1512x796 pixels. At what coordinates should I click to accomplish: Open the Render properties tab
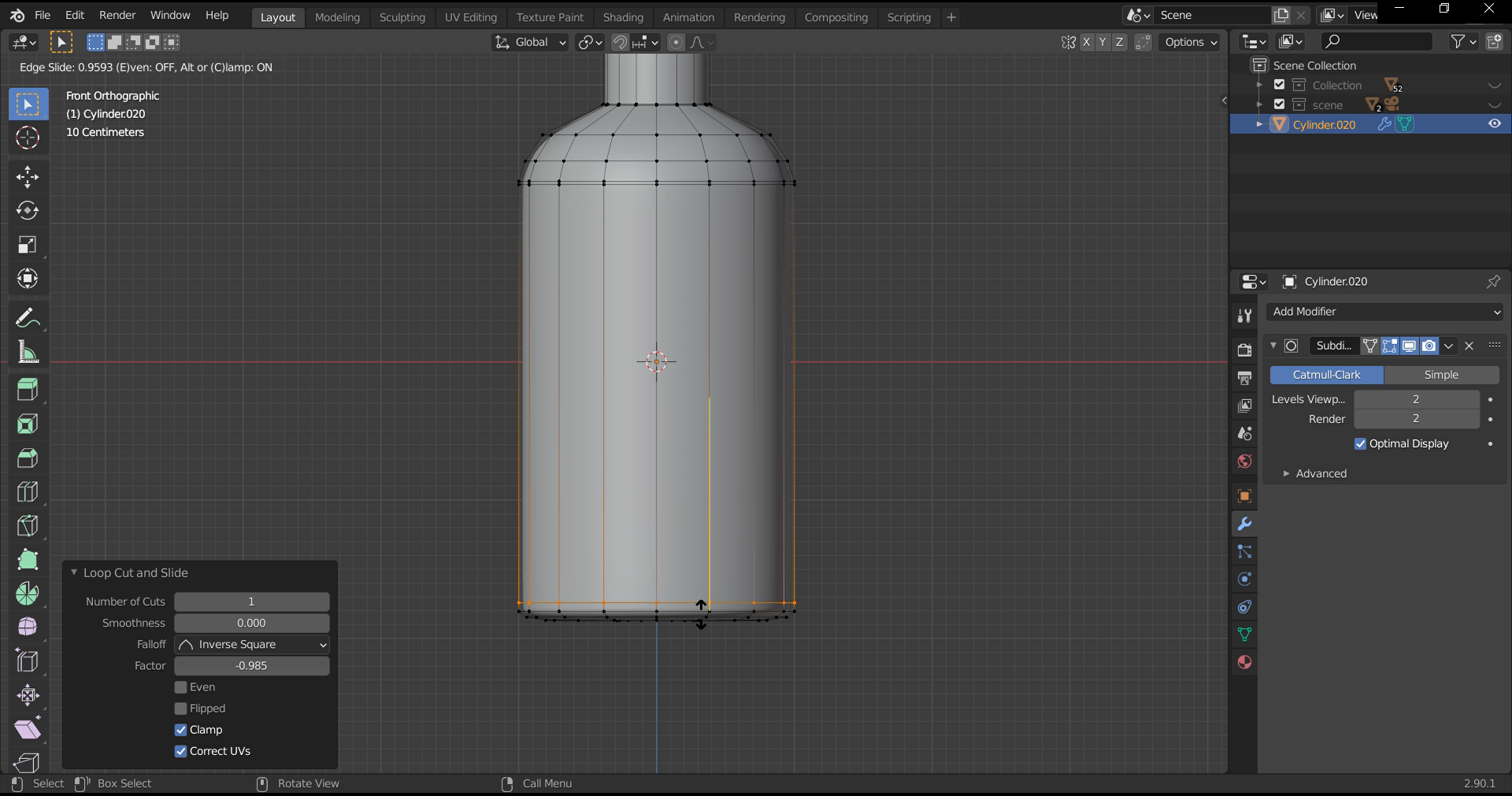coord(1244,350)
